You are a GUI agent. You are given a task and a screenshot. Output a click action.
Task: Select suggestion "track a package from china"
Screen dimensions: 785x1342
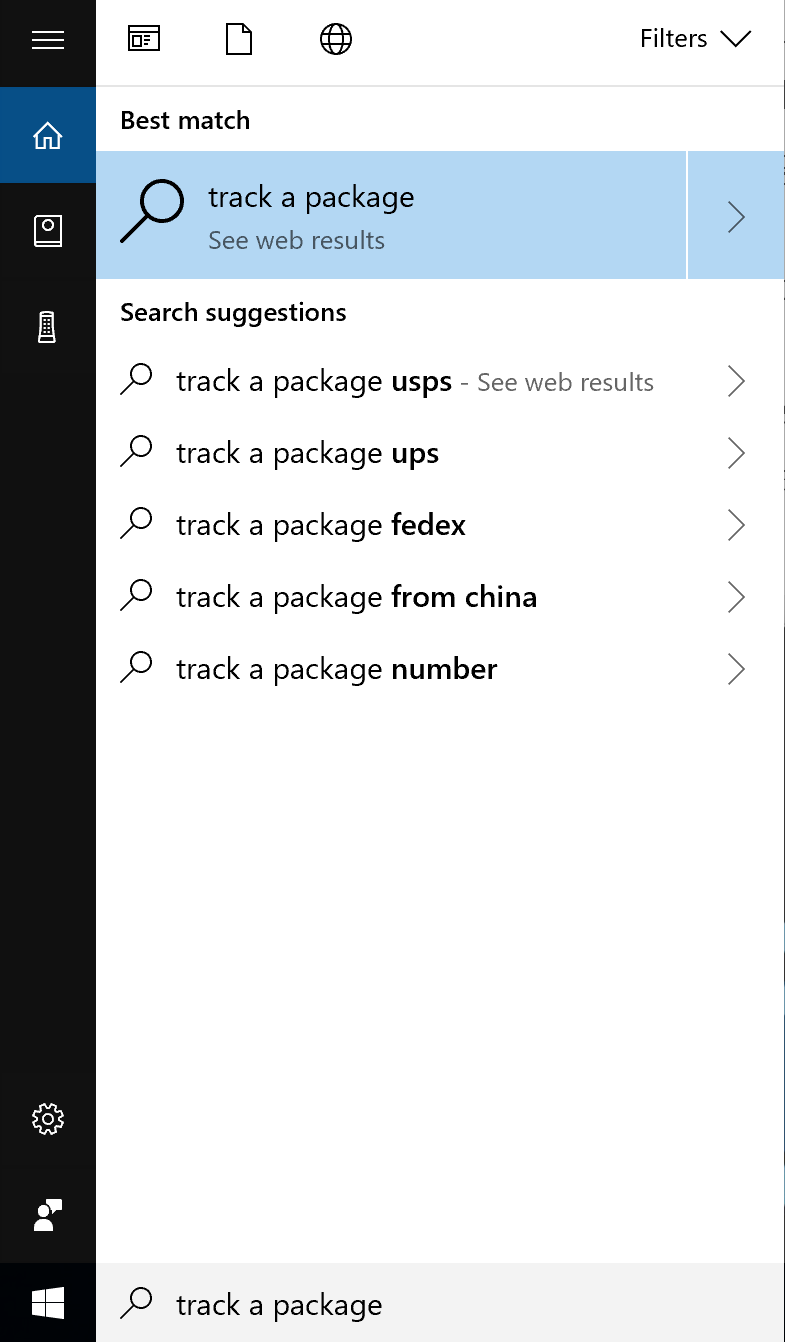[356, 598]
